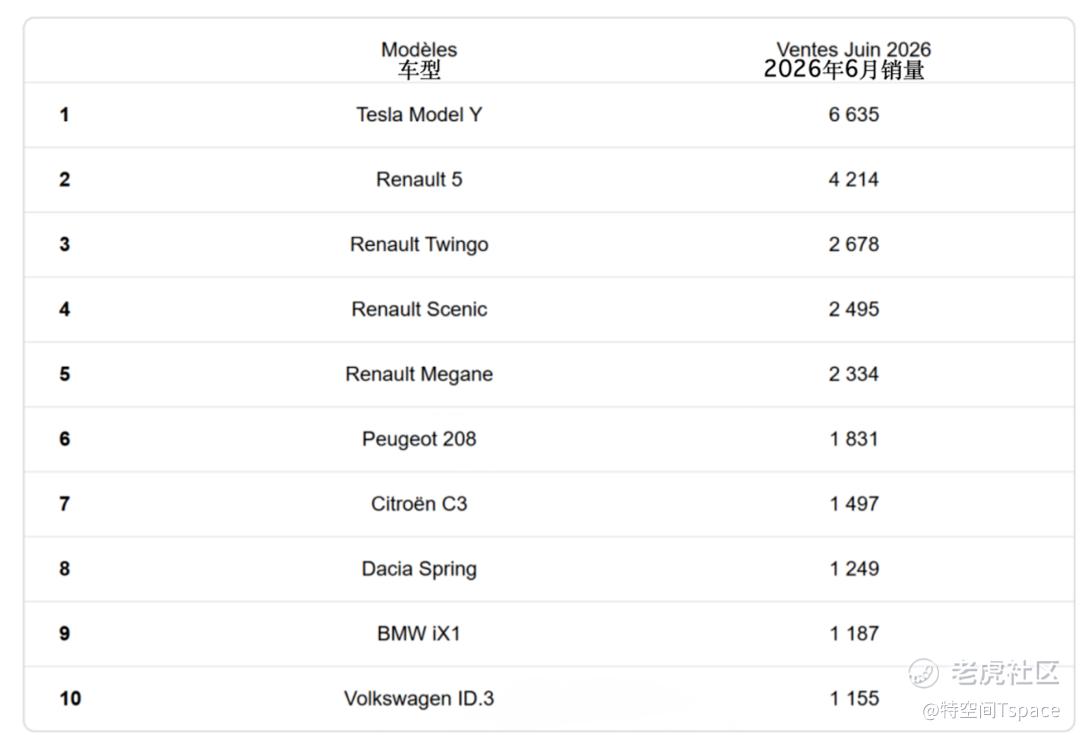Click the Renault Scenic entry
The image size is (1080, 735).
coord(419,309)
